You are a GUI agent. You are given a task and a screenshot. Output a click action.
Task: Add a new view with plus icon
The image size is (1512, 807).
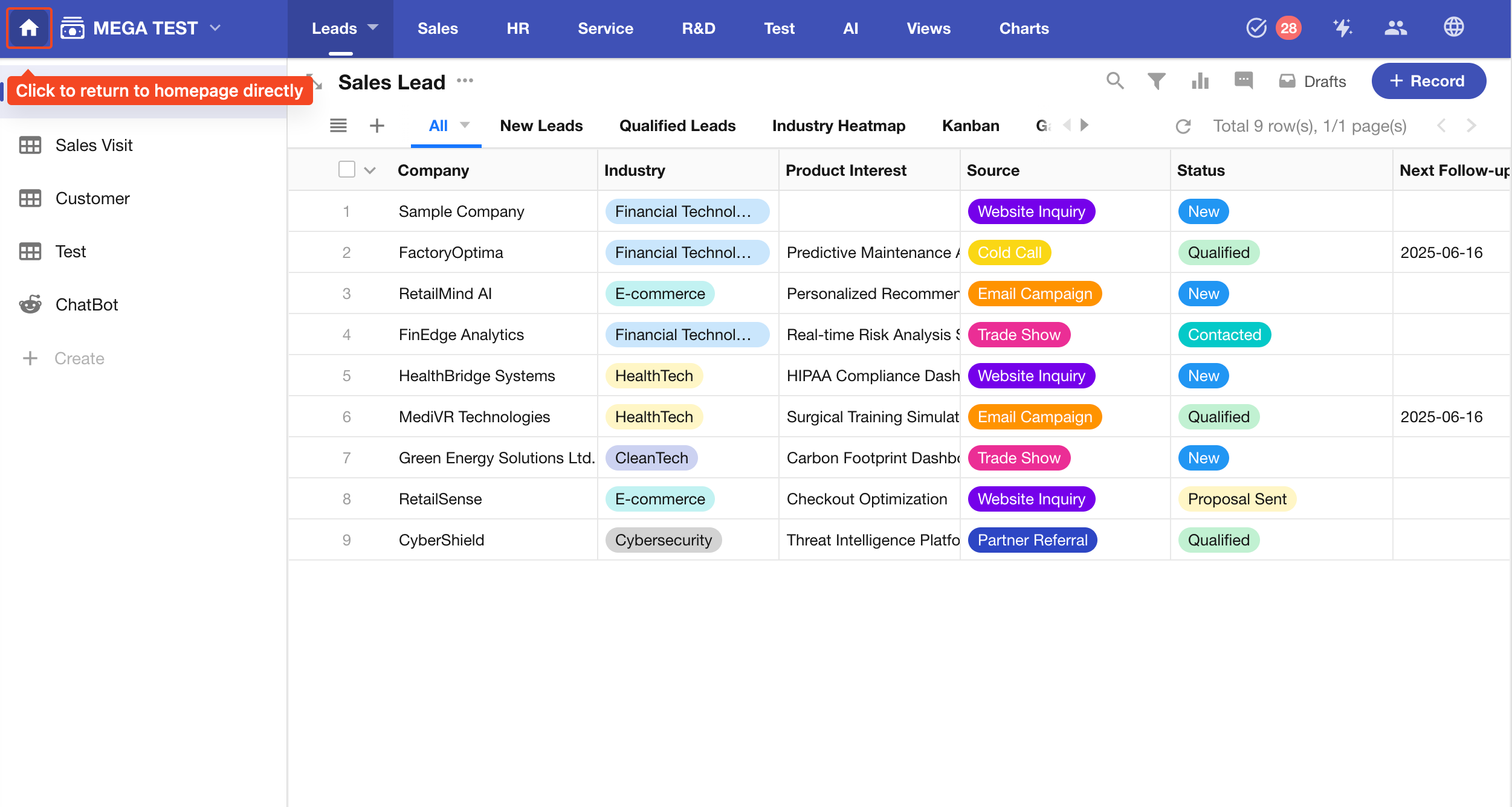(376, 126)
